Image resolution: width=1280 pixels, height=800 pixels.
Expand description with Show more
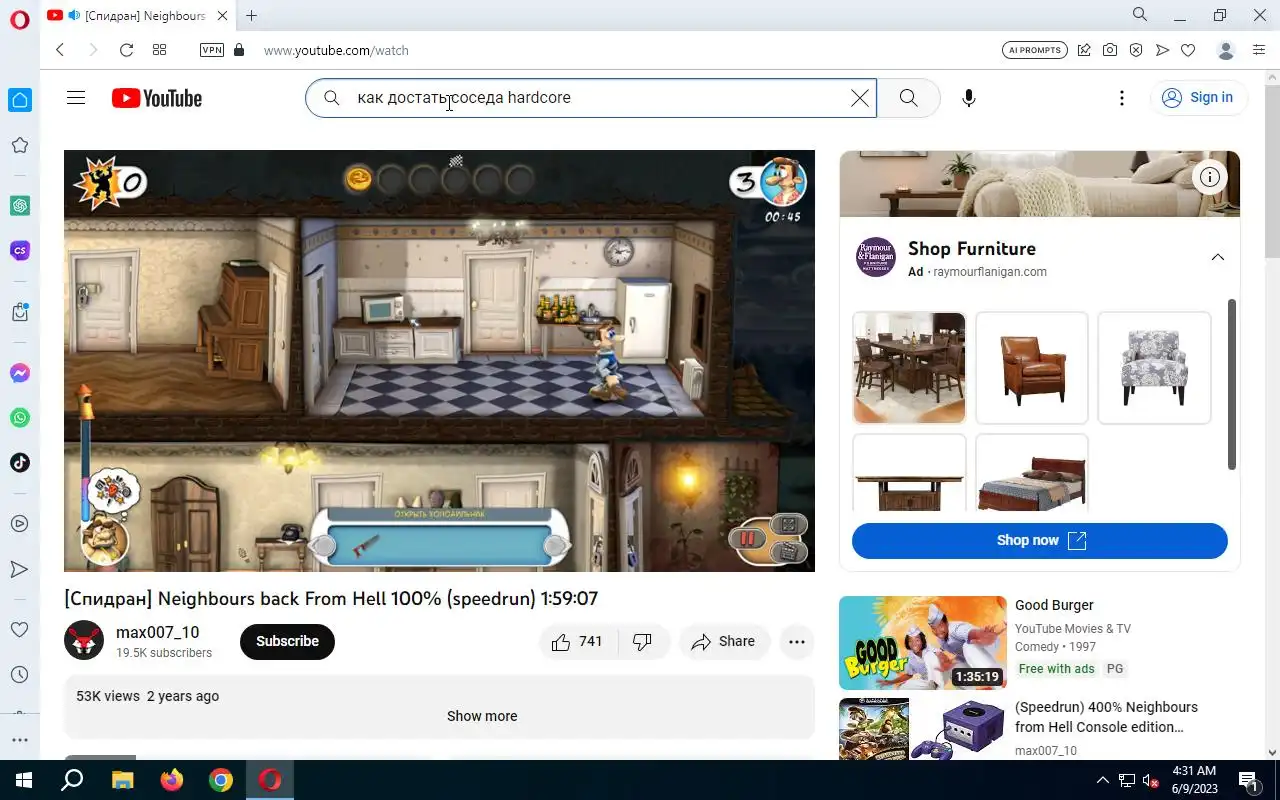click(482, 716)
